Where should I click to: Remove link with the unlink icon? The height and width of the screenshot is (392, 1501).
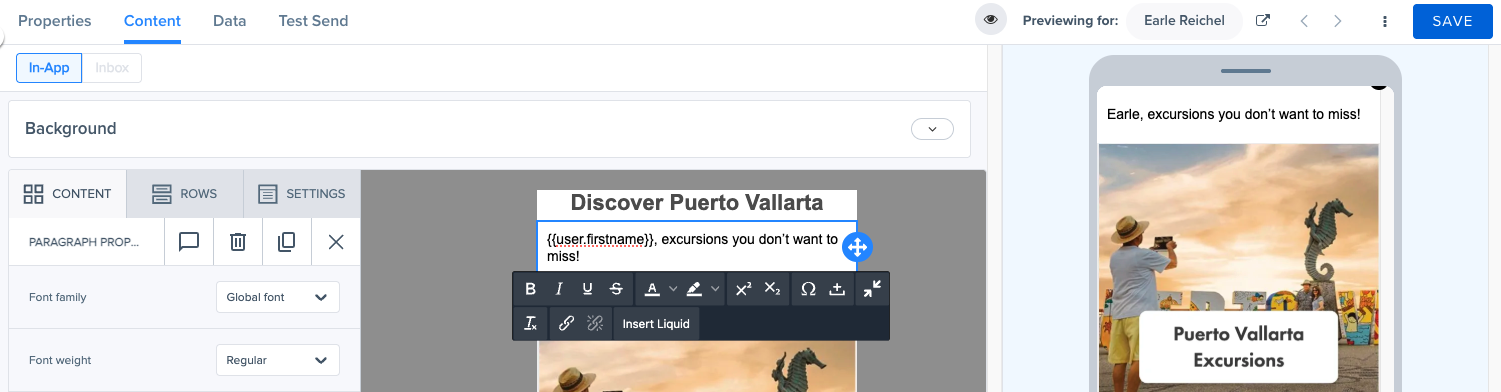pyautogui.click(x=594, y=323)
